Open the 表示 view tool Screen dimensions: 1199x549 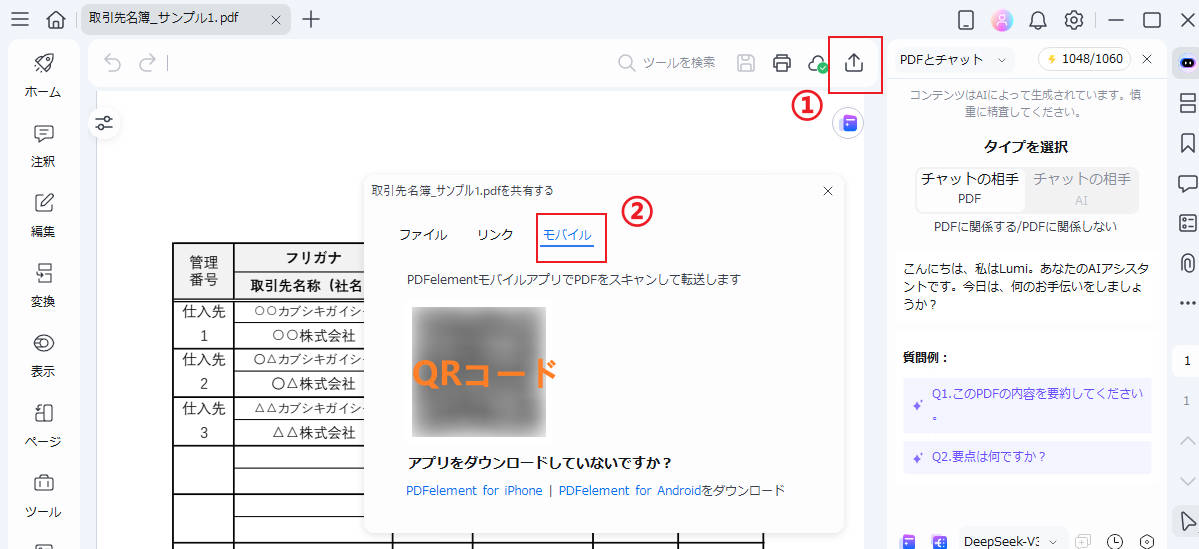pyautogui.click(x=44, y=356)
